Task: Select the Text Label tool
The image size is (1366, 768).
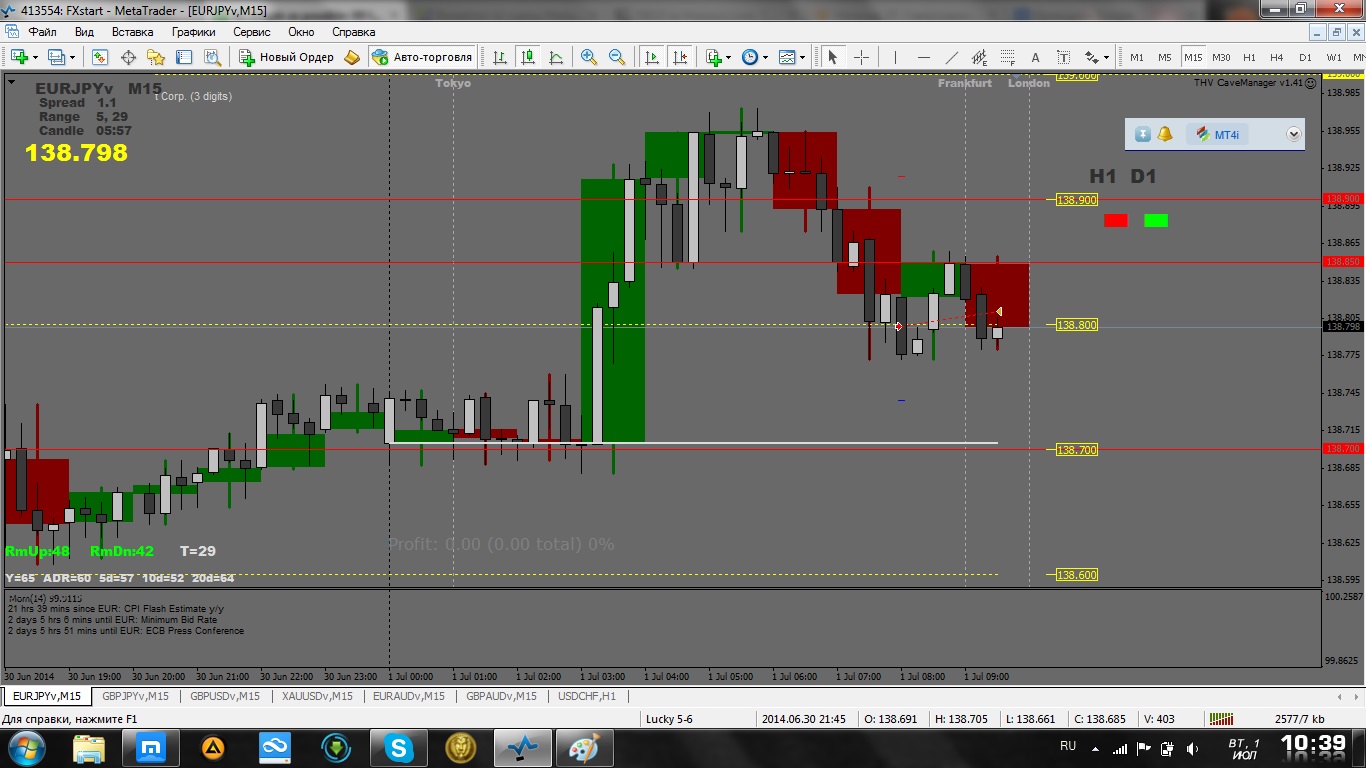Action: tap(1063, 57)
